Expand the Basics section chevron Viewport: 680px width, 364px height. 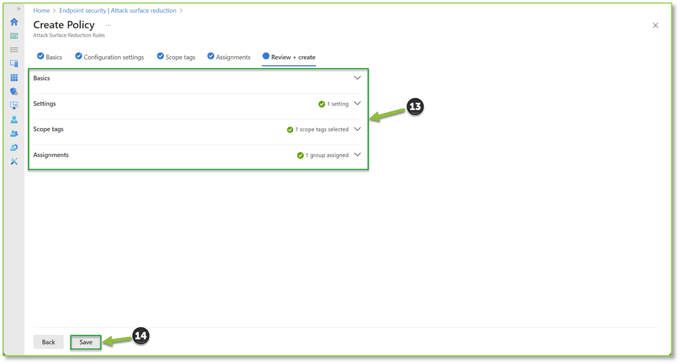[x=357, y=78]
